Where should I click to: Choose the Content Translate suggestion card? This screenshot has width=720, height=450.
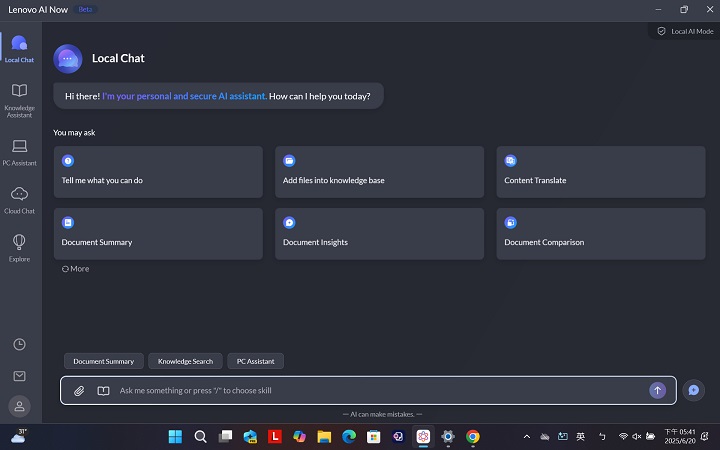point(601,172)
